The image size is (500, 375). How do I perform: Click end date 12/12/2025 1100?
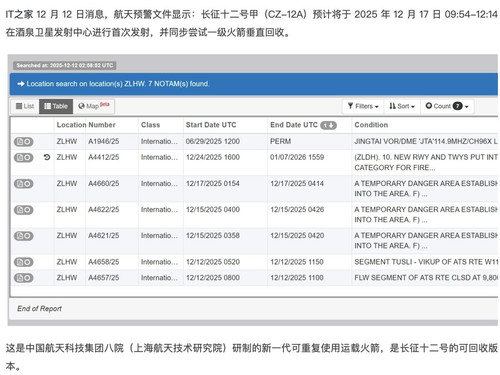[x=297, y=277]
